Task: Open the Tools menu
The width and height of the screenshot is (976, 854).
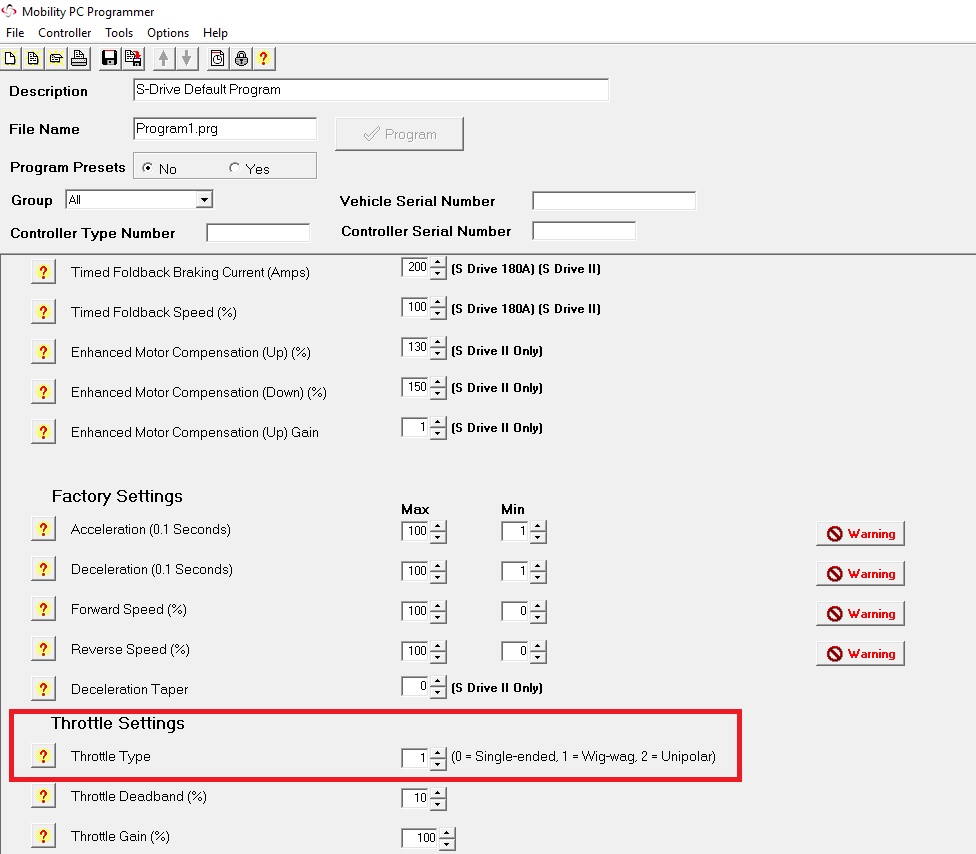Action: 119,33
